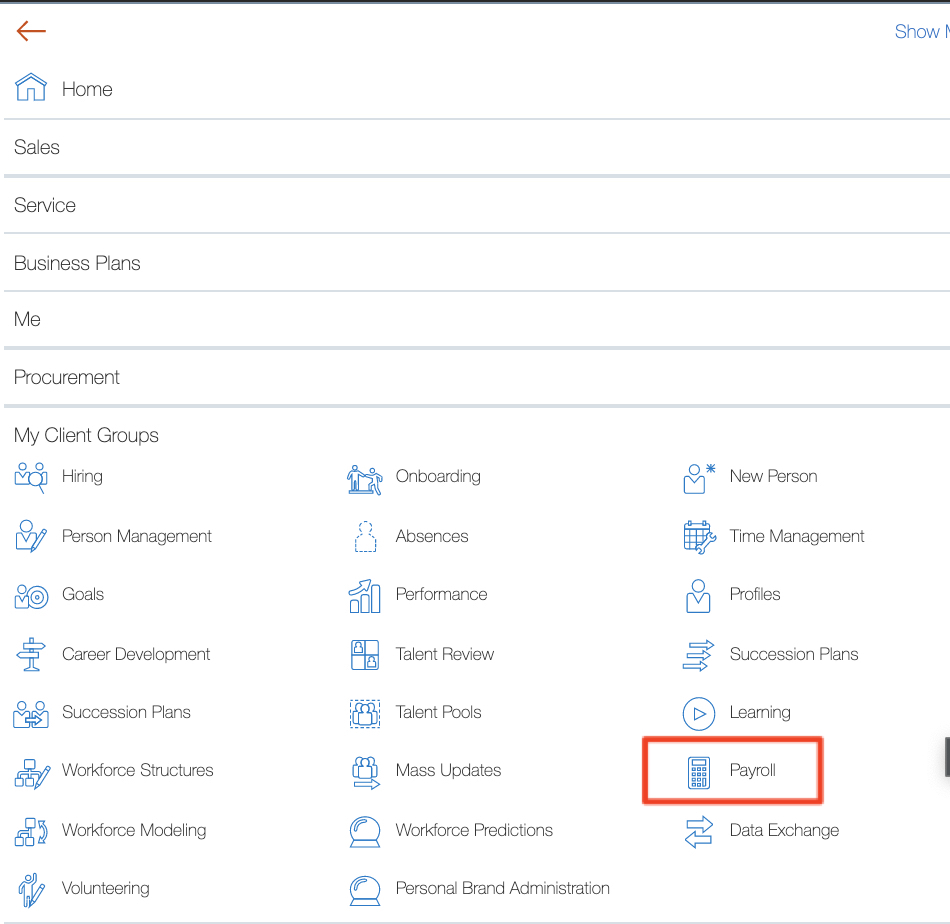Click the Onboarding icon
Viewport: 950px width, 924px height.
point(364,478)
